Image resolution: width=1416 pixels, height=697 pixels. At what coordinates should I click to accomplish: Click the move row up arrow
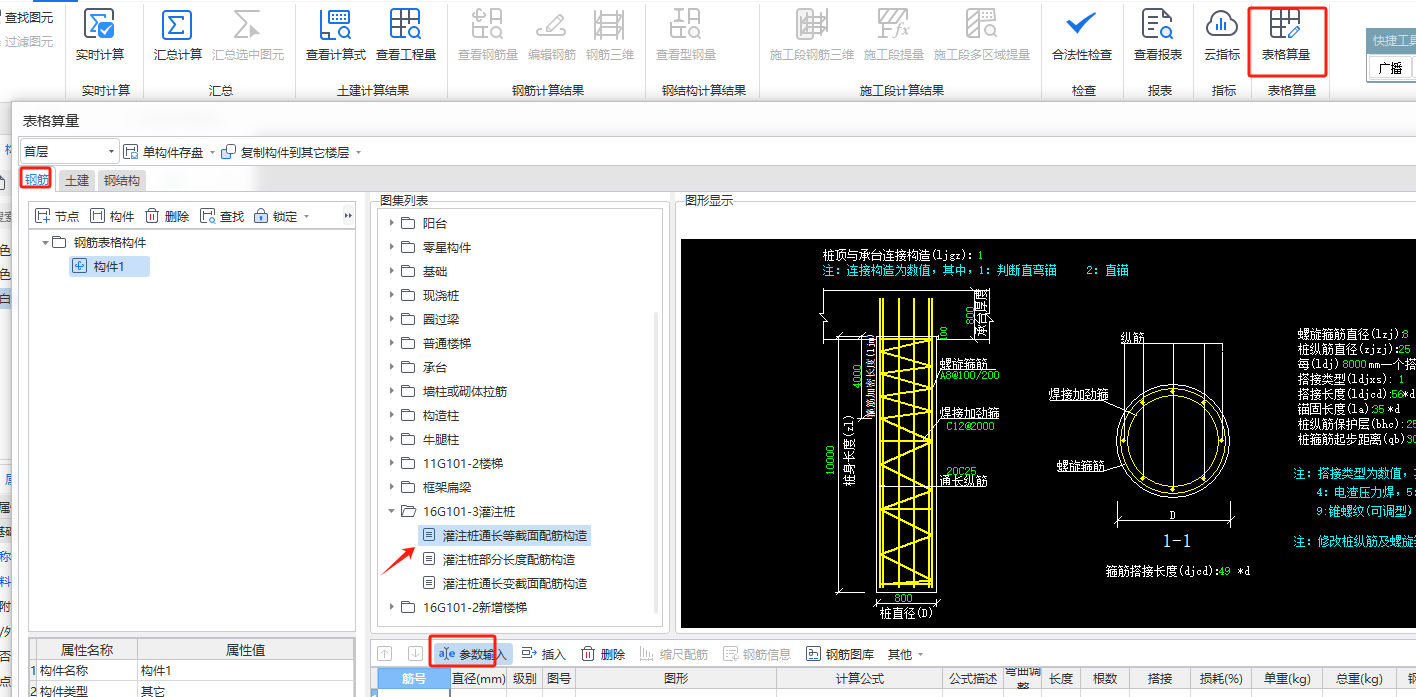(385, 654)
